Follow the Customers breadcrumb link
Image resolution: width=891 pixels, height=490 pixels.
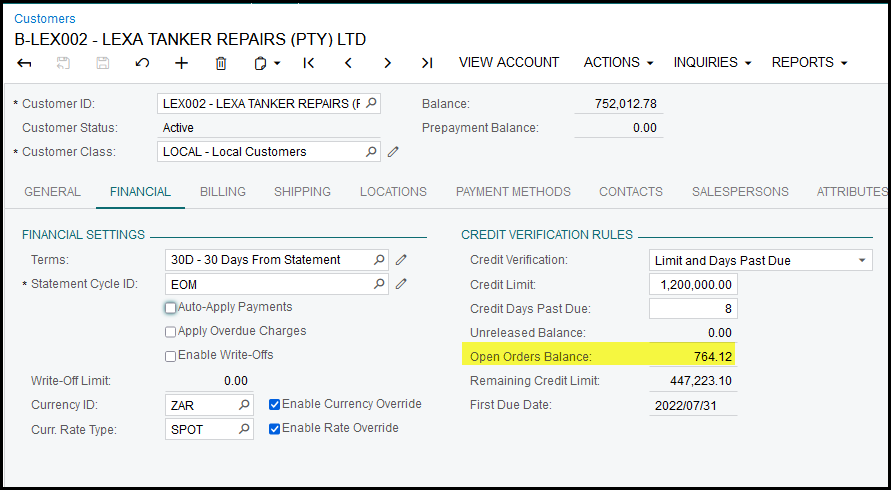[44, 19]
